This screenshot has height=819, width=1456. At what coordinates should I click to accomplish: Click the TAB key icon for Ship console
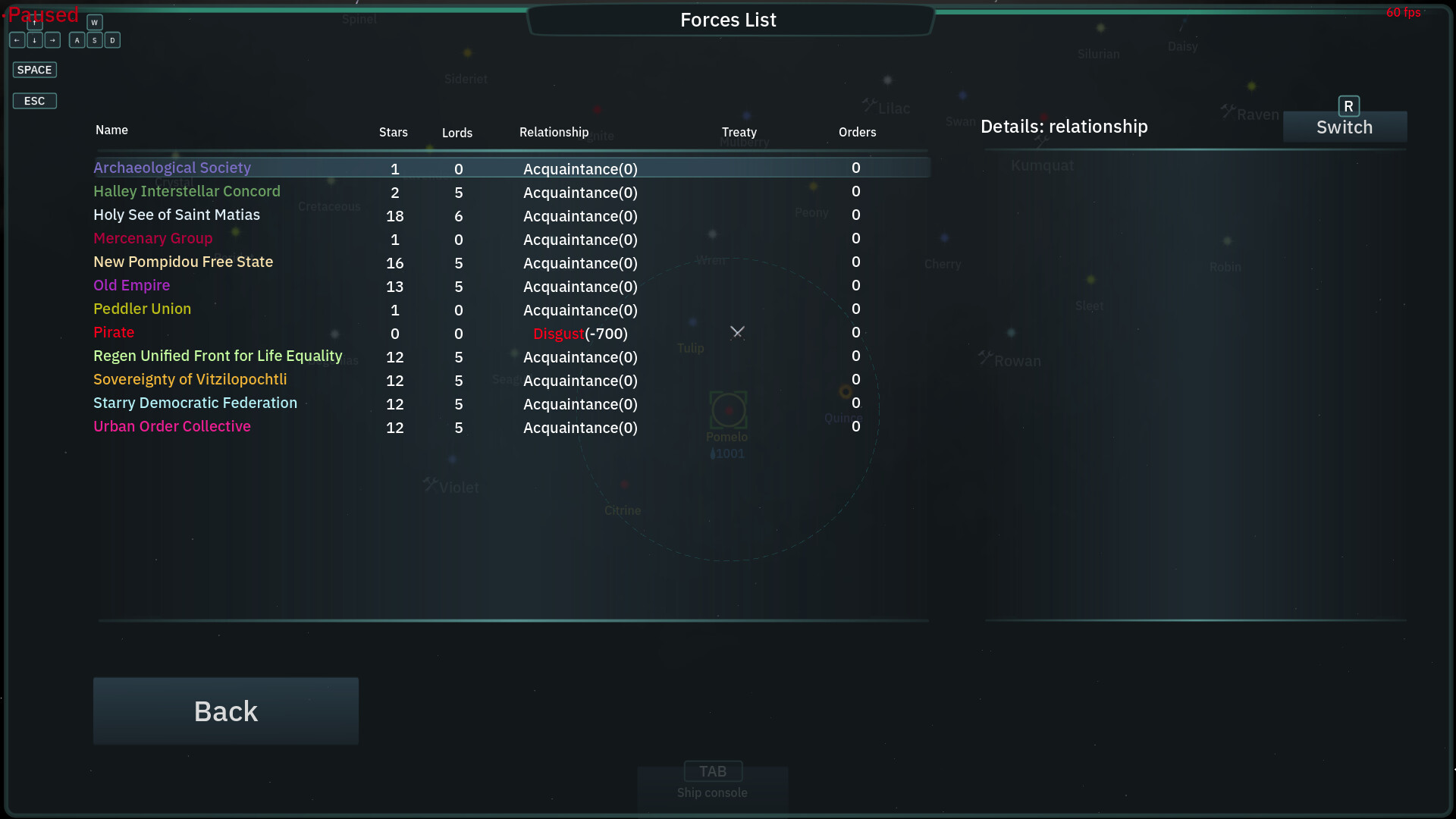pos(713,771)
